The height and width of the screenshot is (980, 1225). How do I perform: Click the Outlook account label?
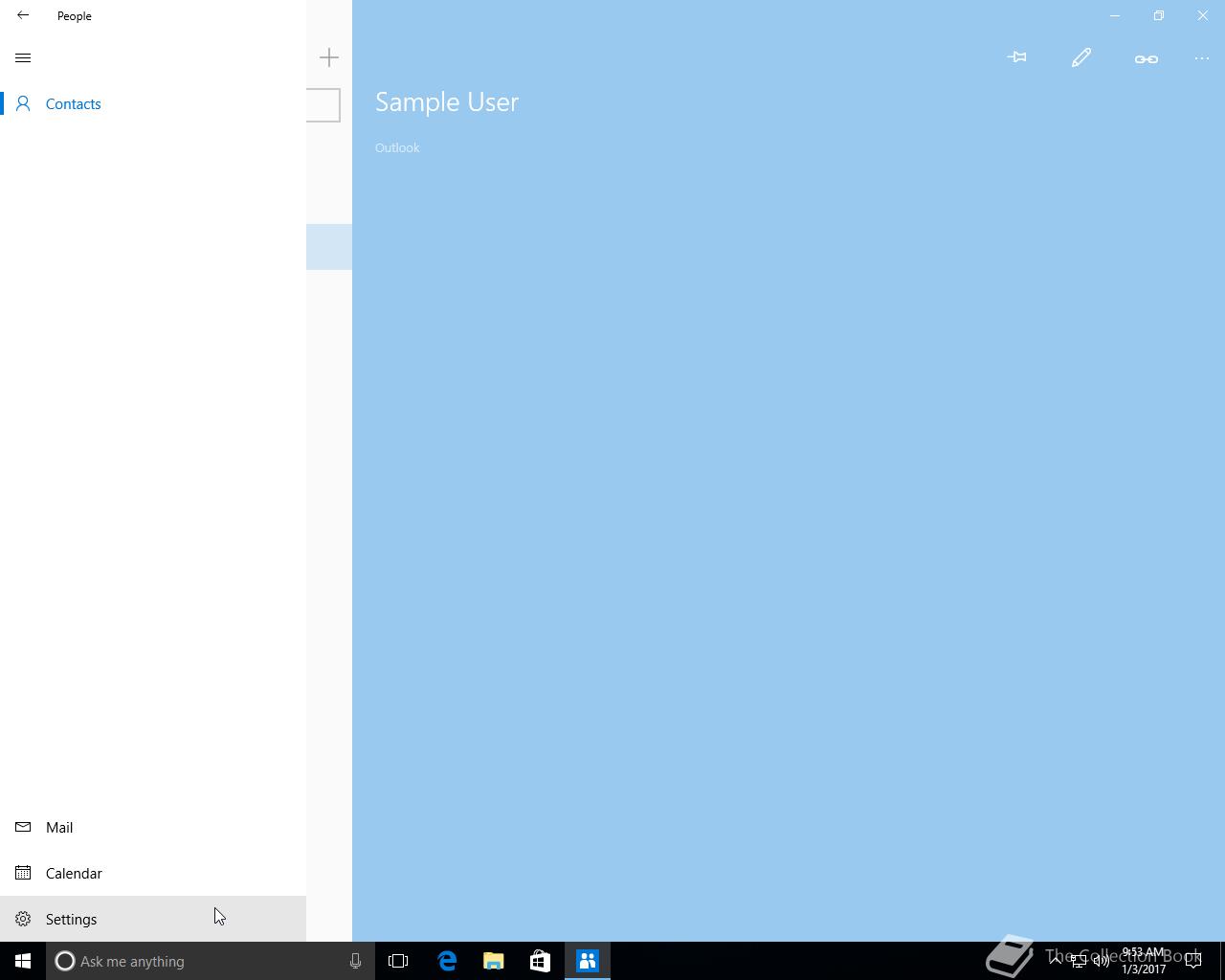[x=397, y=147]
